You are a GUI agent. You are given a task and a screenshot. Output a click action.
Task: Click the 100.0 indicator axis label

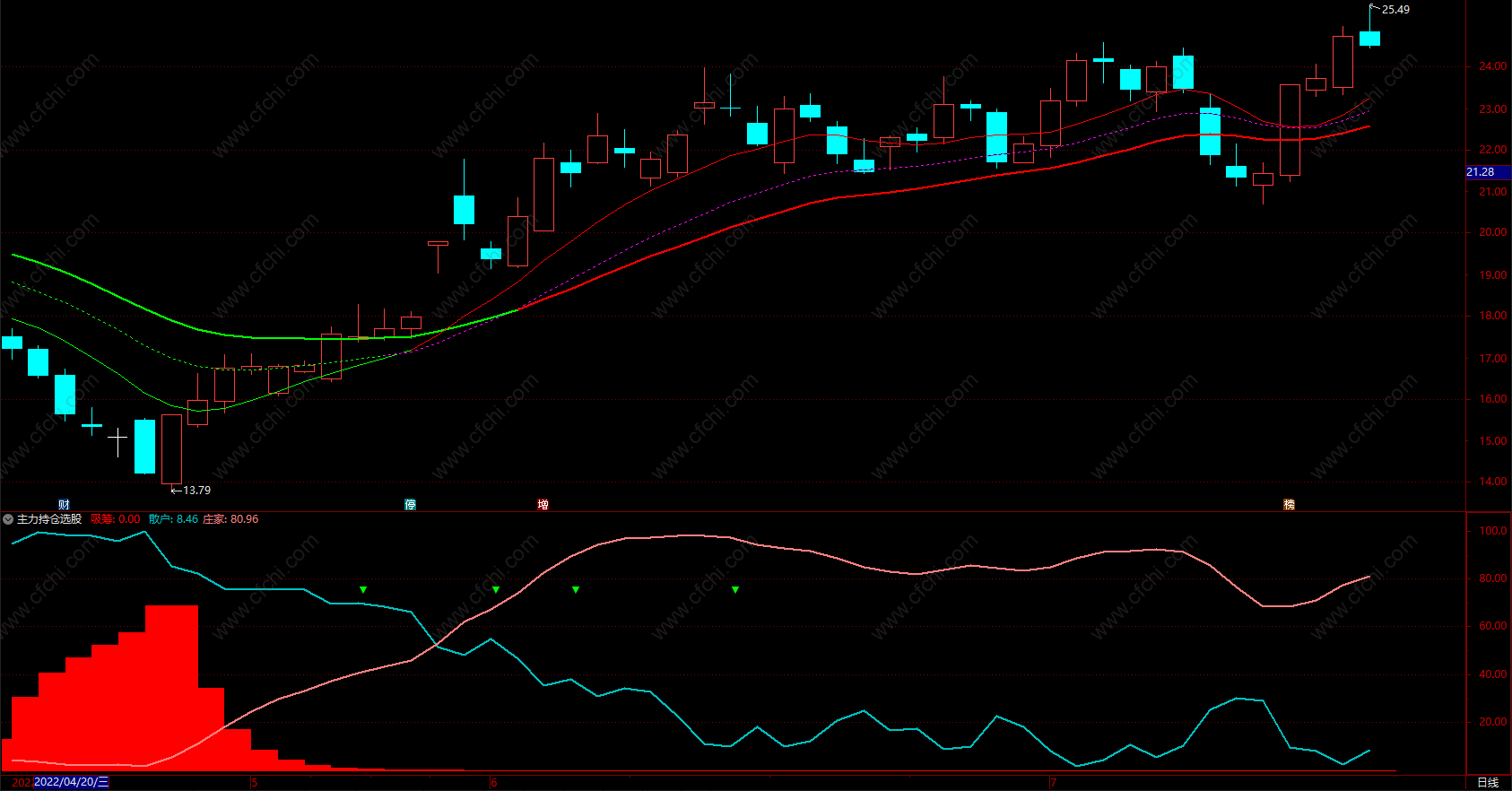(1492, 531)
